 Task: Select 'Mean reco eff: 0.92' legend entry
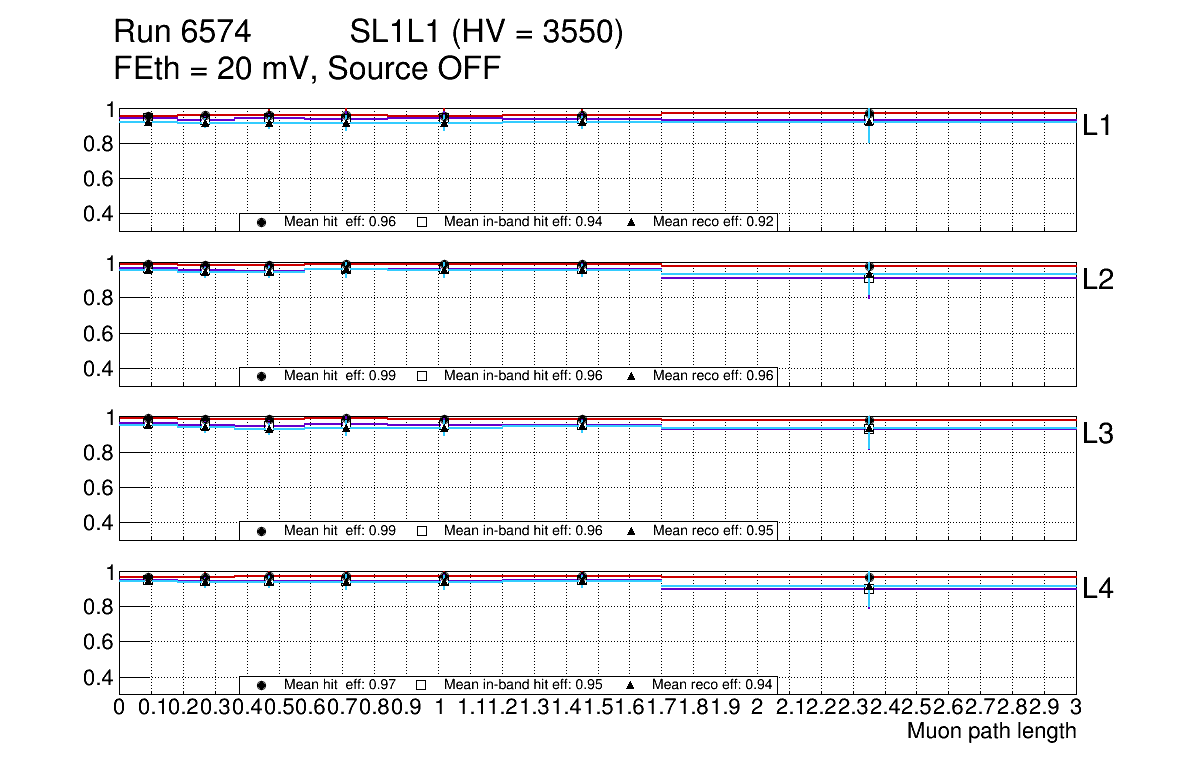714,222
